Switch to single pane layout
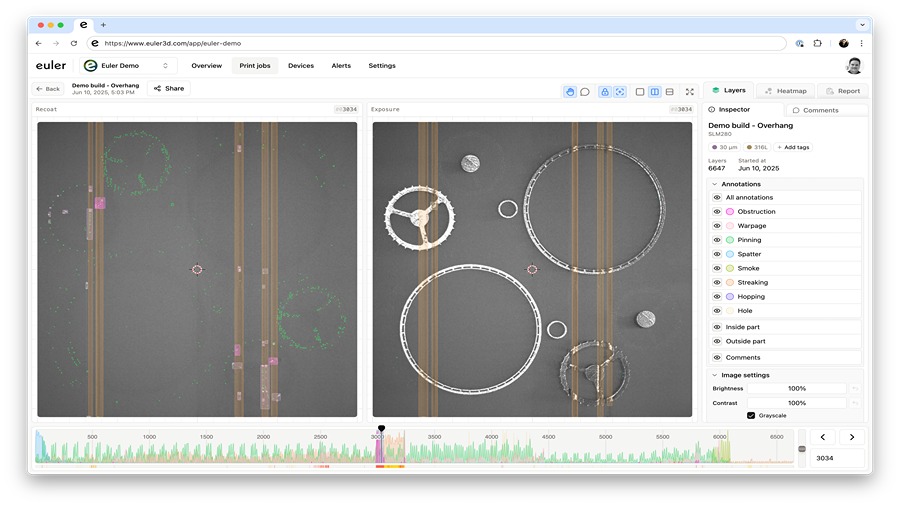The image size is (900, 506). click(x=640, y=92)
